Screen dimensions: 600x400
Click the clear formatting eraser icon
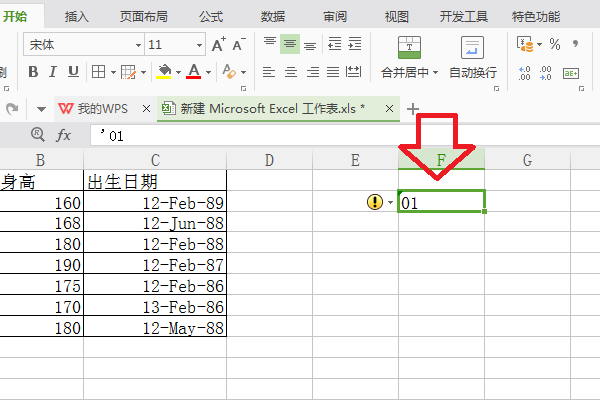coord(229,72)
